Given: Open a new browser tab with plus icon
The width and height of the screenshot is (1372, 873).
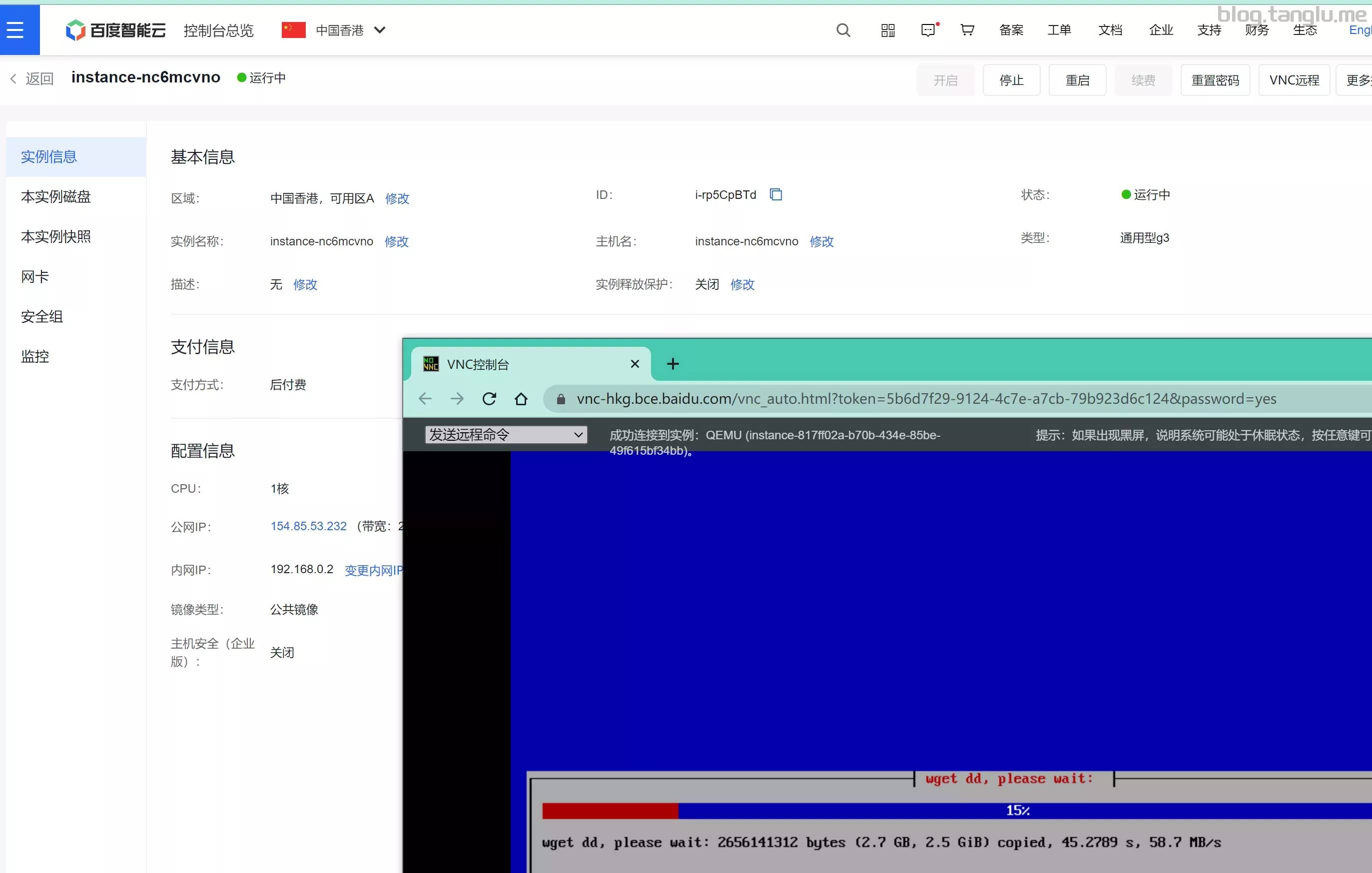Looking at the screenshot, I should pos(673,364).
